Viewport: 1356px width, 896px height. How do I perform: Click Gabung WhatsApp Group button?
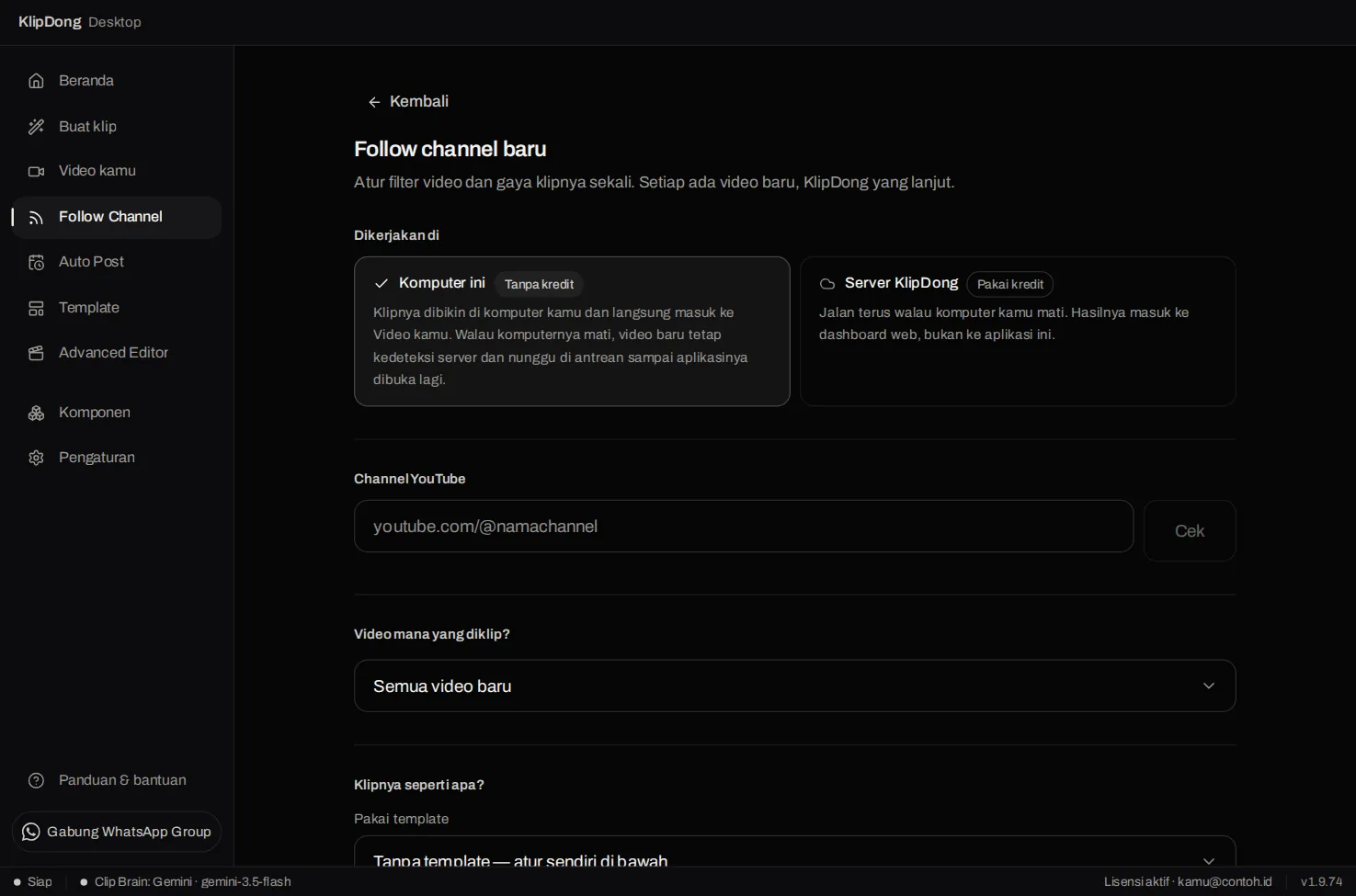click(117, 832)
